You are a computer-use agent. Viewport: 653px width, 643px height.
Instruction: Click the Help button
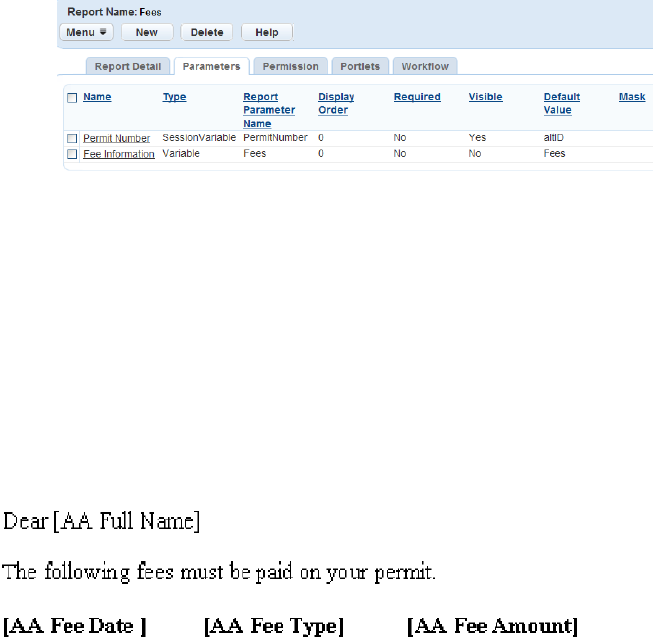(x=267, y=32)
